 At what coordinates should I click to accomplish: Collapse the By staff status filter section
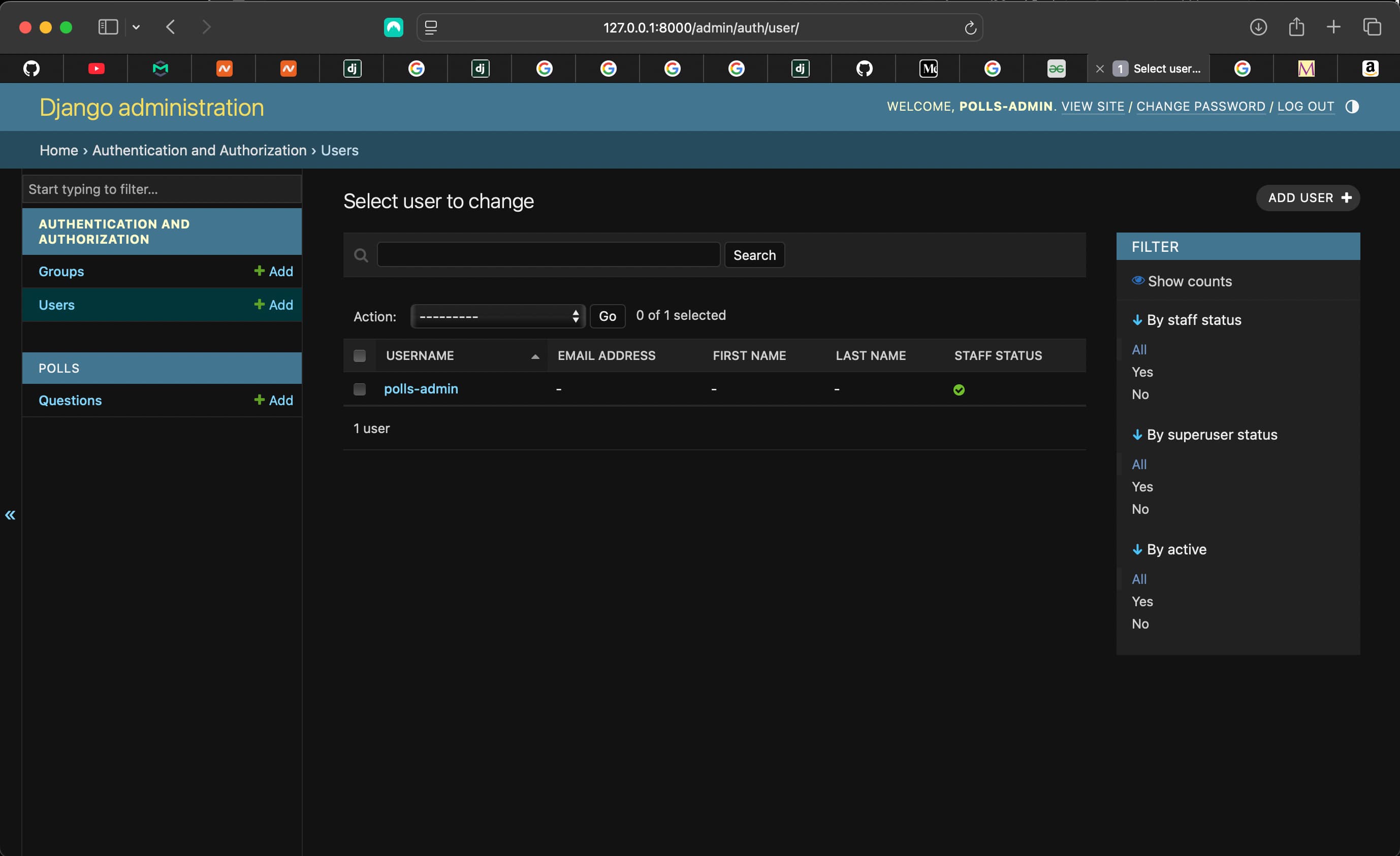(x=1187, y=320)
